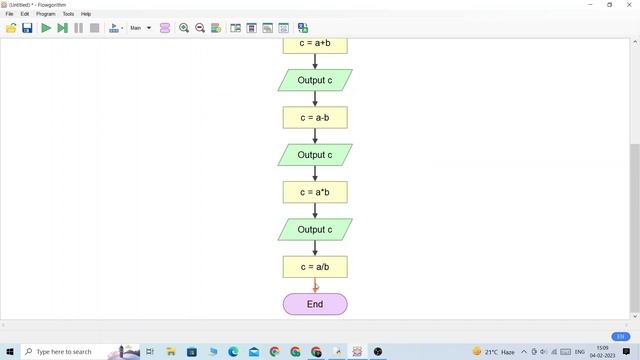Click the 21°C Haze weather widget
The height and width of the screenshot is (360, 640).
(x=493, y=351)
